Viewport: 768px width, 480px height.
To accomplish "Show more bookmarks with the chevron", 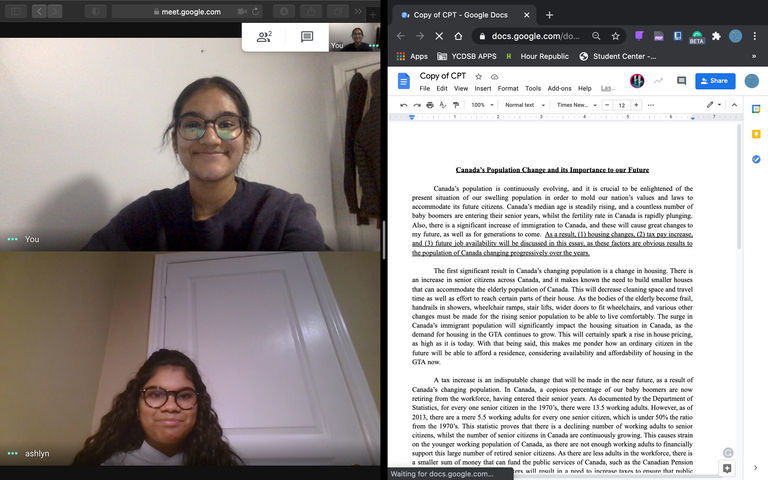I will (x=753, y=56).
